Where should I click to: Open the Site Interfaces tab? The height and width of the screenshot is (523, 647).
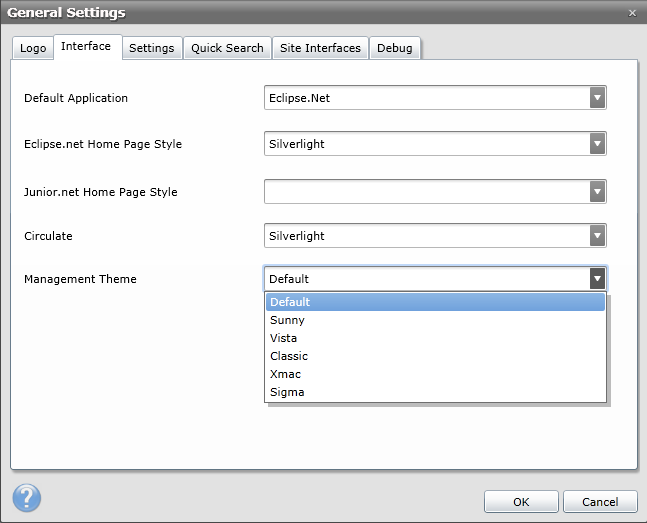coord(320,48)
